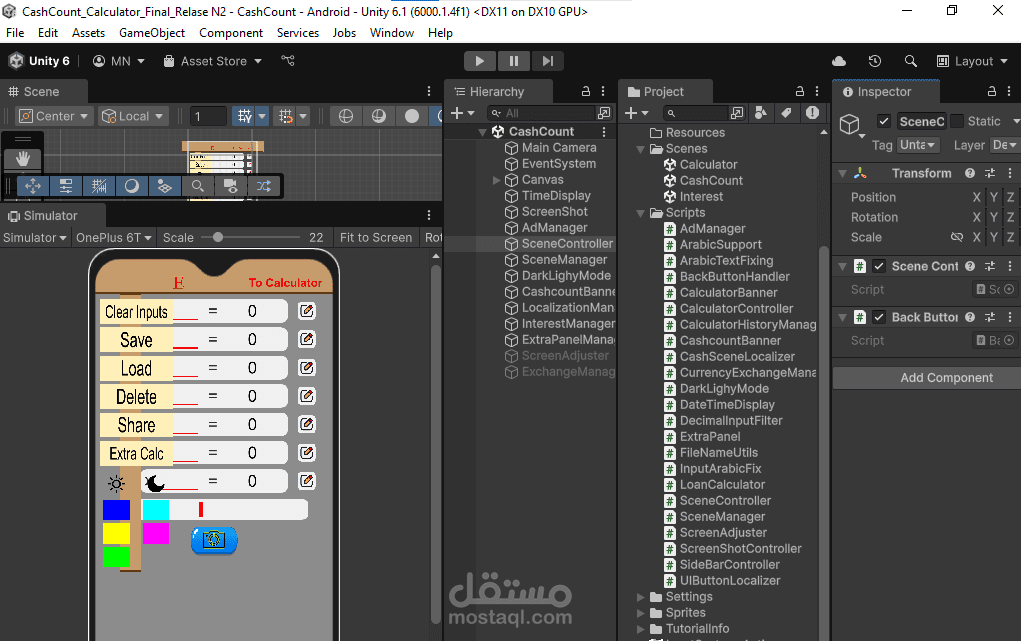The width and height of the screenshot is (1021, 641).
Task: Switch to the Simulator tab
Action: click(51, 216)
